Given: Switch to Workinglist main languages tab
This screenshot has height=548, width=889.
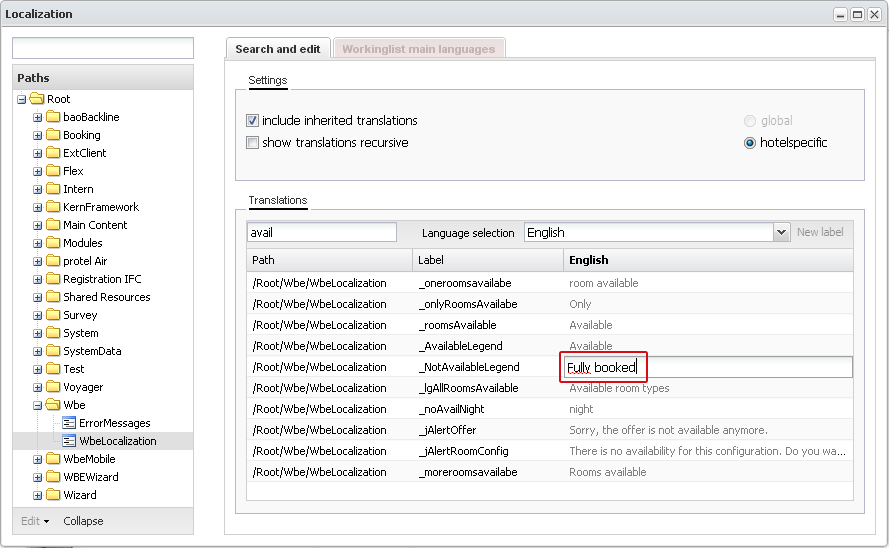Looking at the screenshot, I should tap(419, 49).
